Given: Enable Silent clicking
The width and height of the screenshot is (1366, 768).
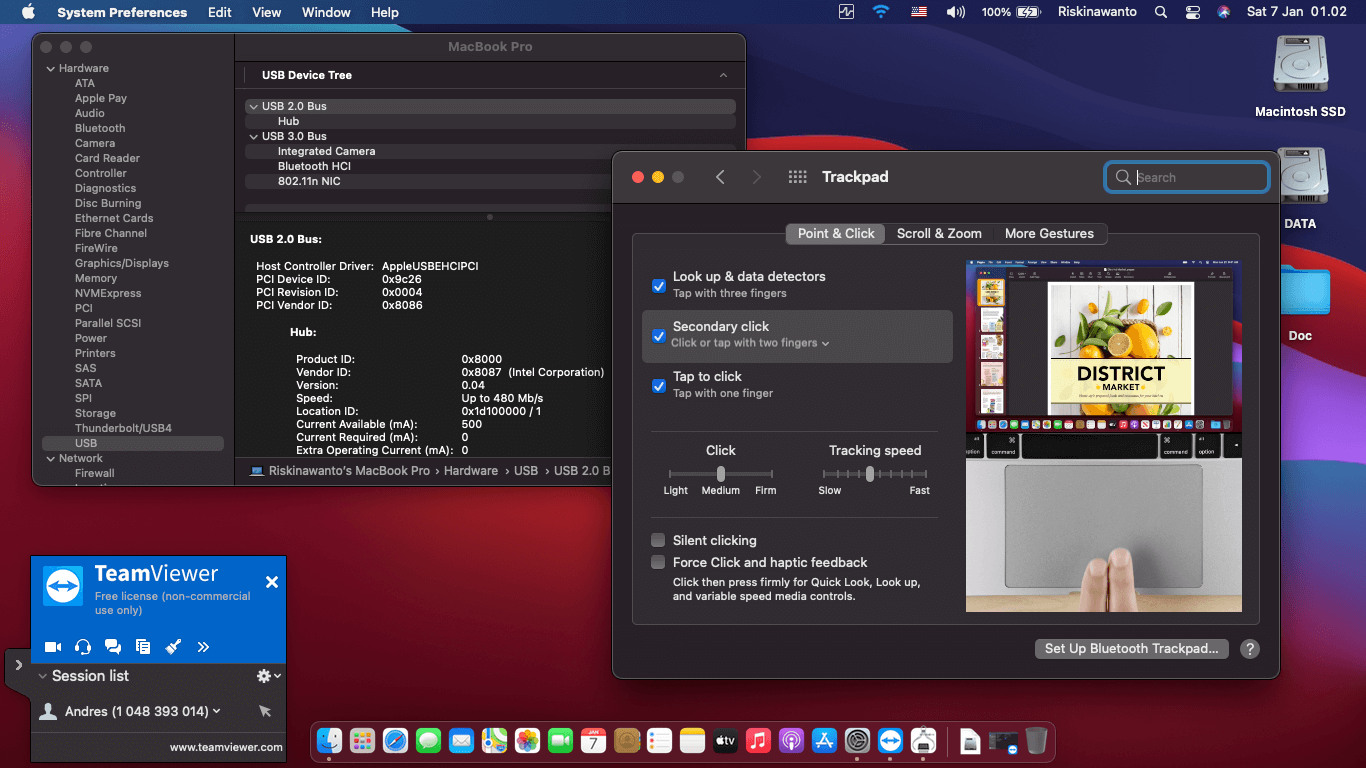Looking at the screenshot, I should pyautogui.click(x=658, y=540).
